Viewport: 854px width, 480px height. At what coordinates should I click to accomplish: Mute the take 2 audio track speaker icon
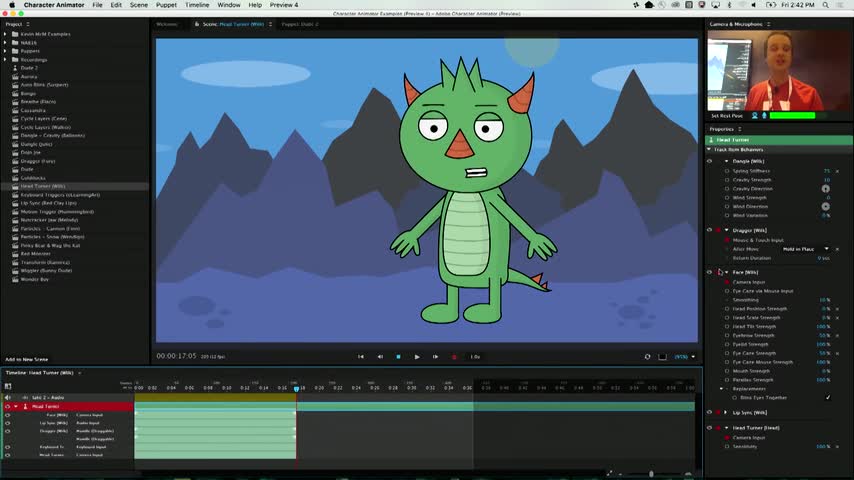click(8, 398)
